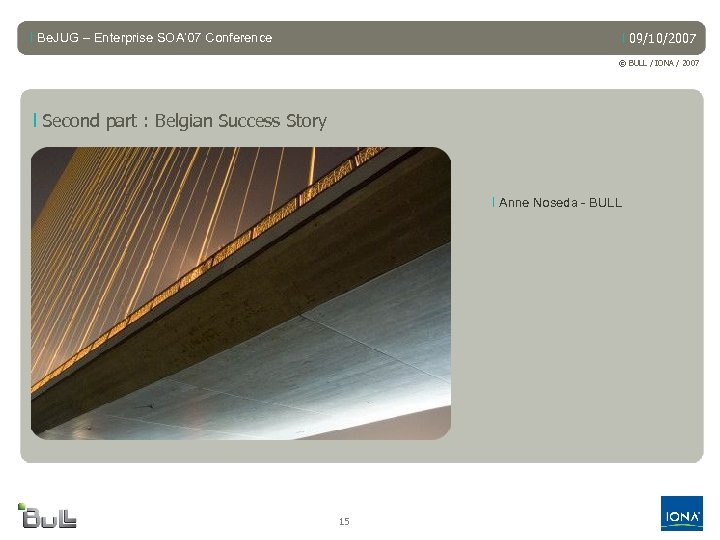The height and width of the screenshot is (540, 720).
Task: Click 'BeJUG – Enterprise SOA'07 Conference' header text
Action: click(x=154, y=38)
